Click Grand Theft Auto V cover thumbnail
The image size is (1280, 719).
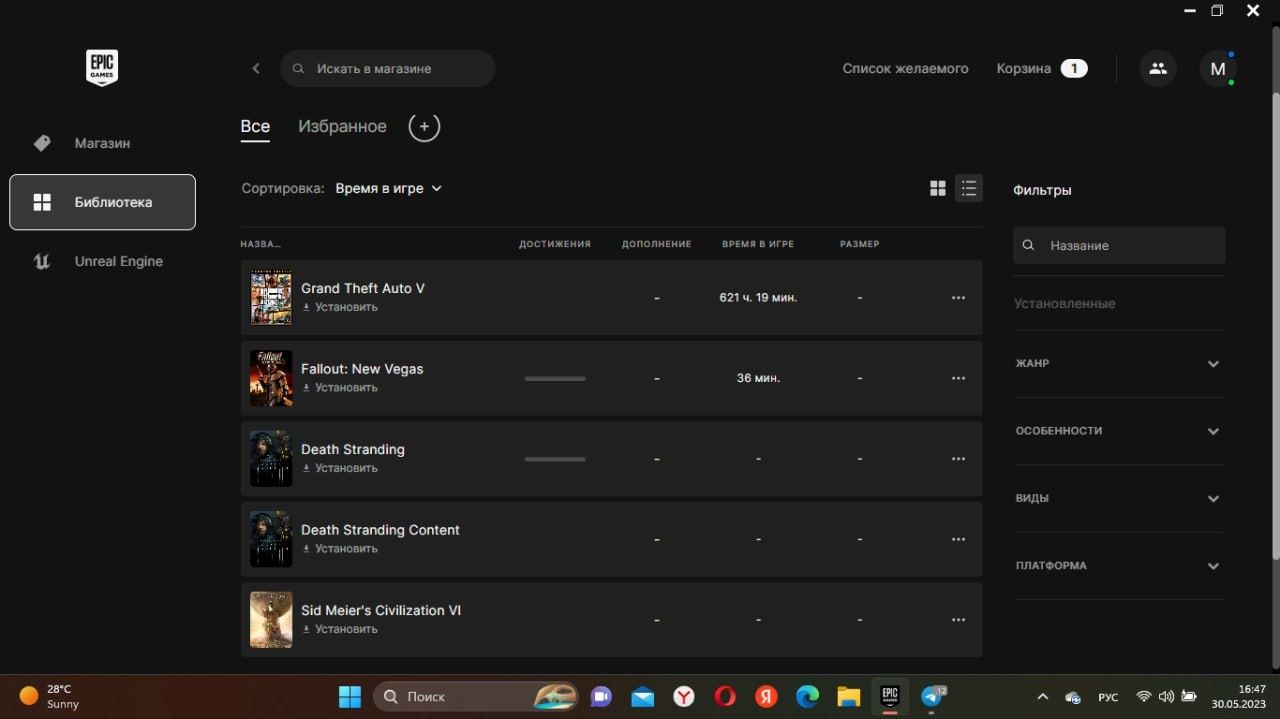[x=271, y=298]
